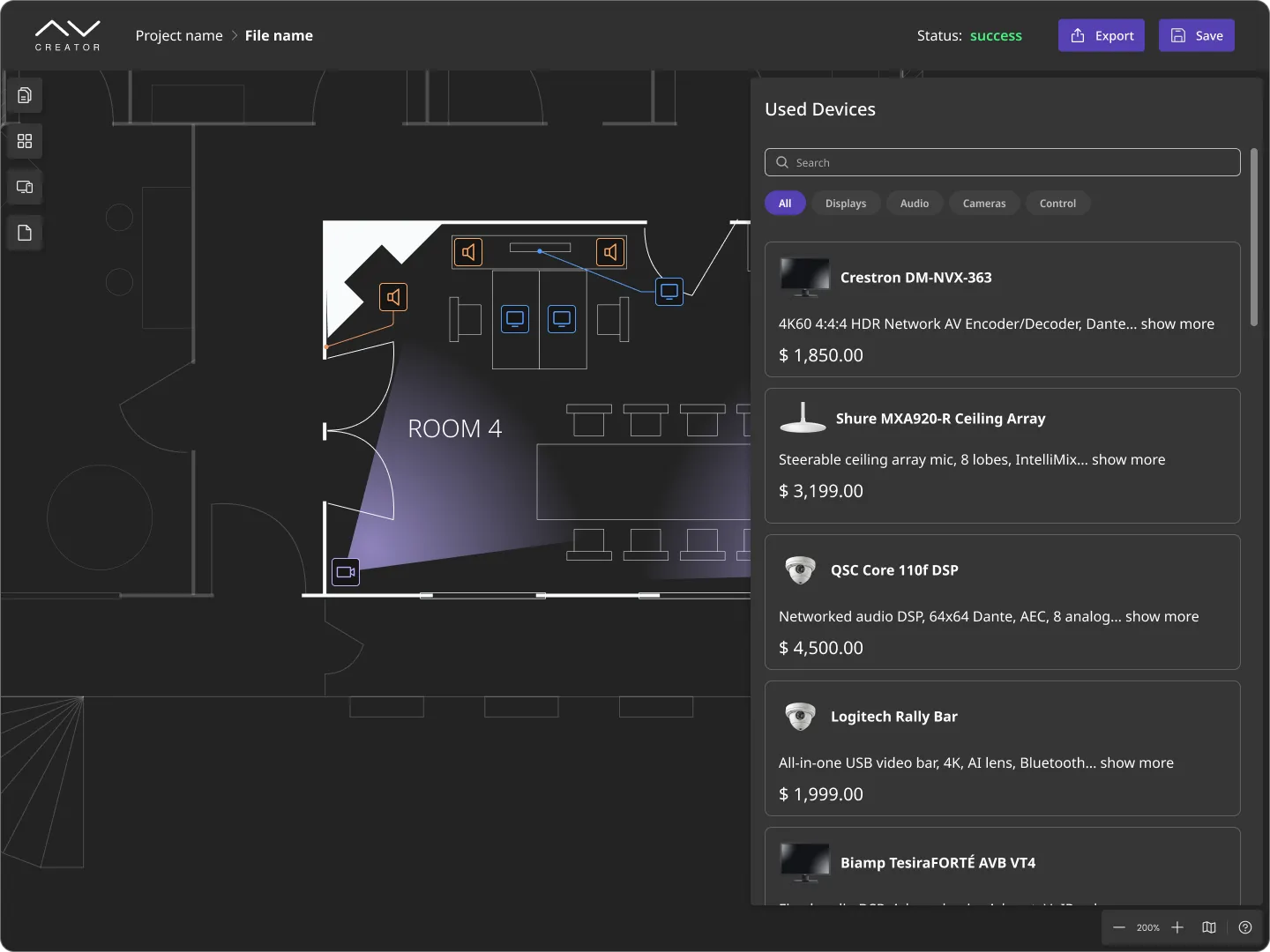Zoom out with the minus icon

point(1119,927)
